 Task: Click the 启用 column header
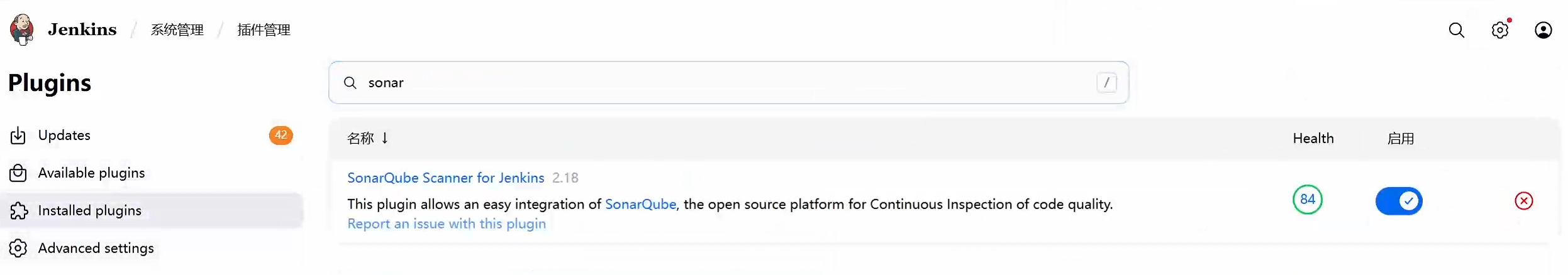click(1400, 139)
